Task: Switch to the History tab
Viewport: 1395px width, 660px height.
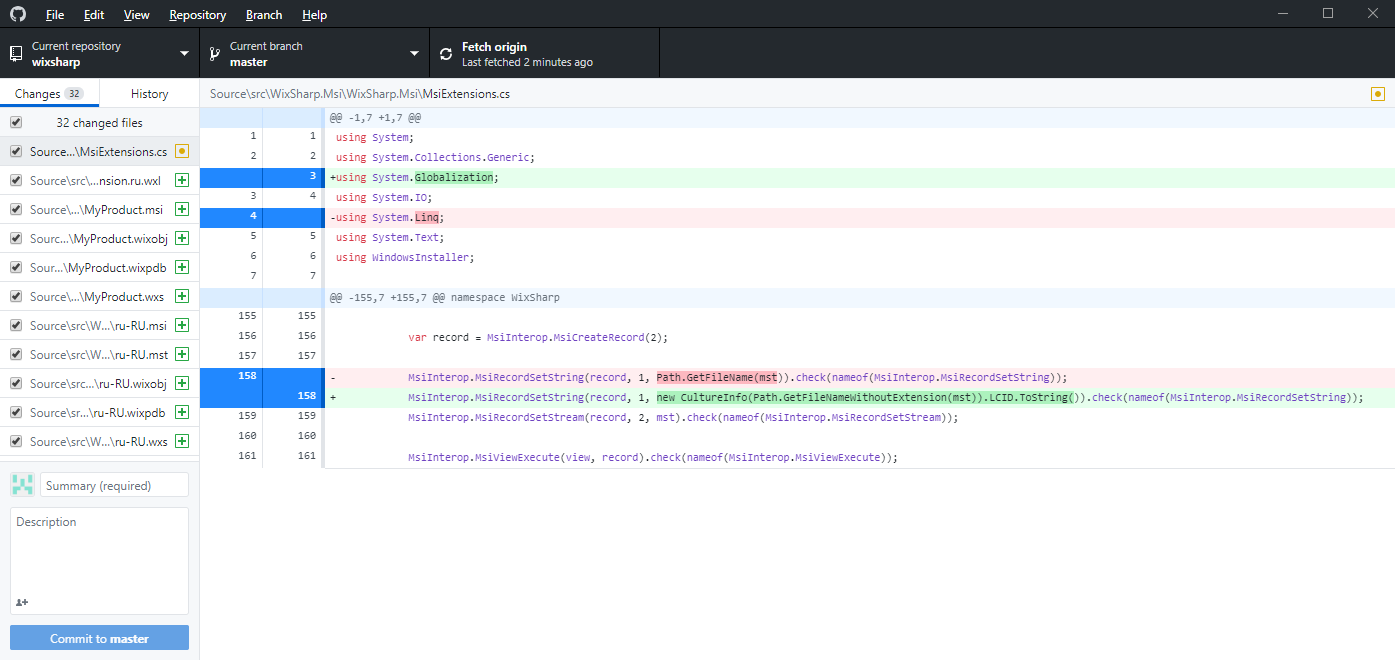Action: click(149, 94)
